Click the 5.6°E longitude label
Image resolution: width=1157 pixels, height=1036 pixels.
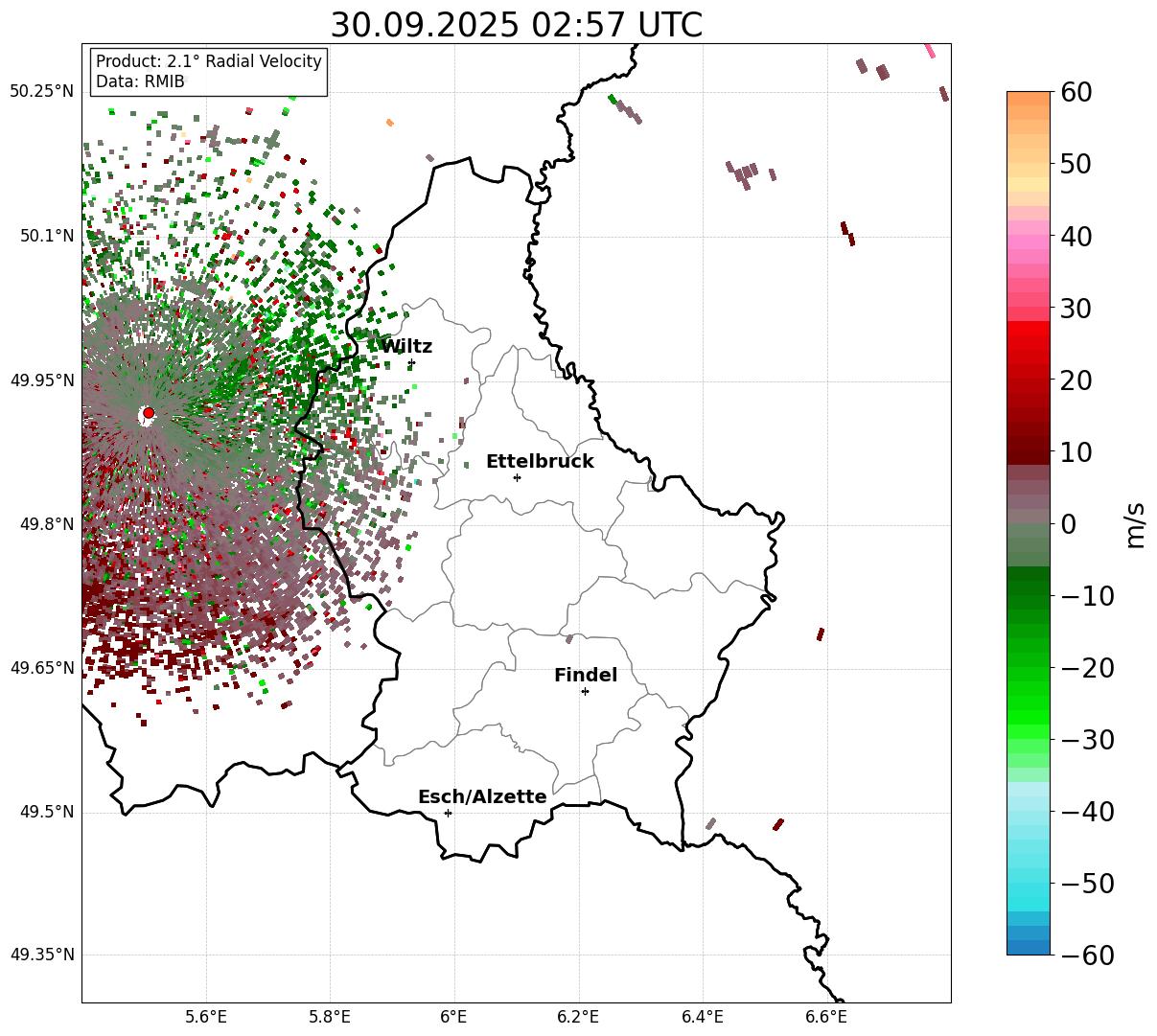point(206,1017)
